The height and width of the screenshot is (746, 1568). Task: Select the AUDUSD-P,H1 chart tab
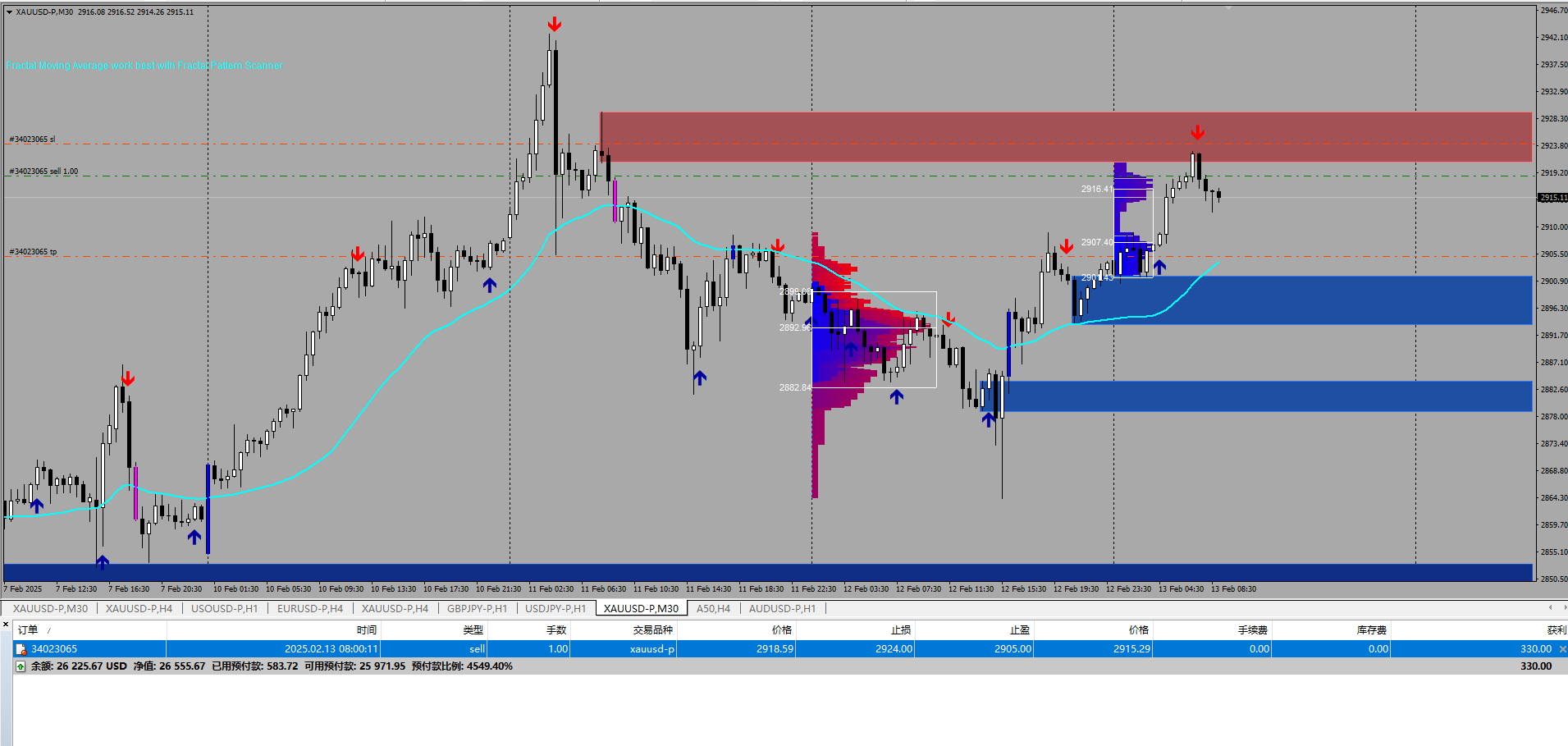click(x=782, y=609)
